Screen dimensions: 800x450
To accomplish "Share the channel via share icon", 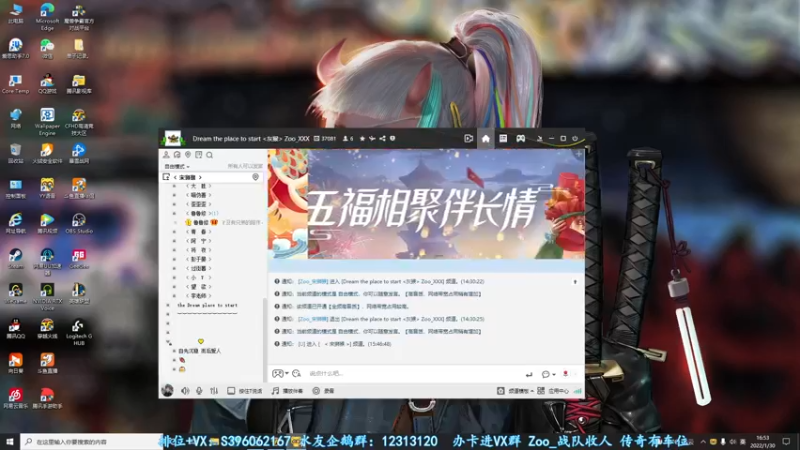I will click(382, 138).
